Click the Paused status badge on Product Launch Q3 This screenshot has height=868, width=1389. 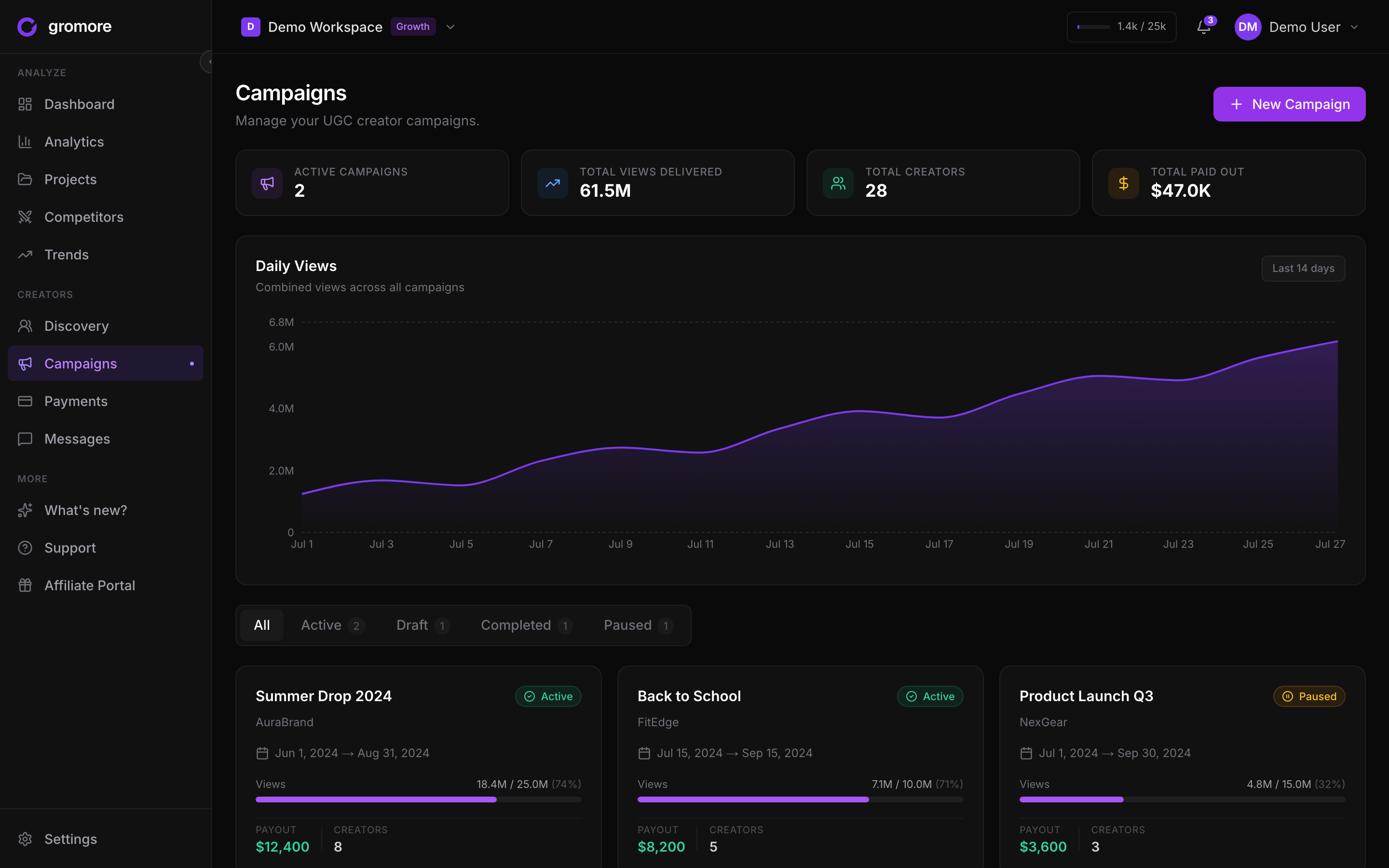click(1309, 696)
